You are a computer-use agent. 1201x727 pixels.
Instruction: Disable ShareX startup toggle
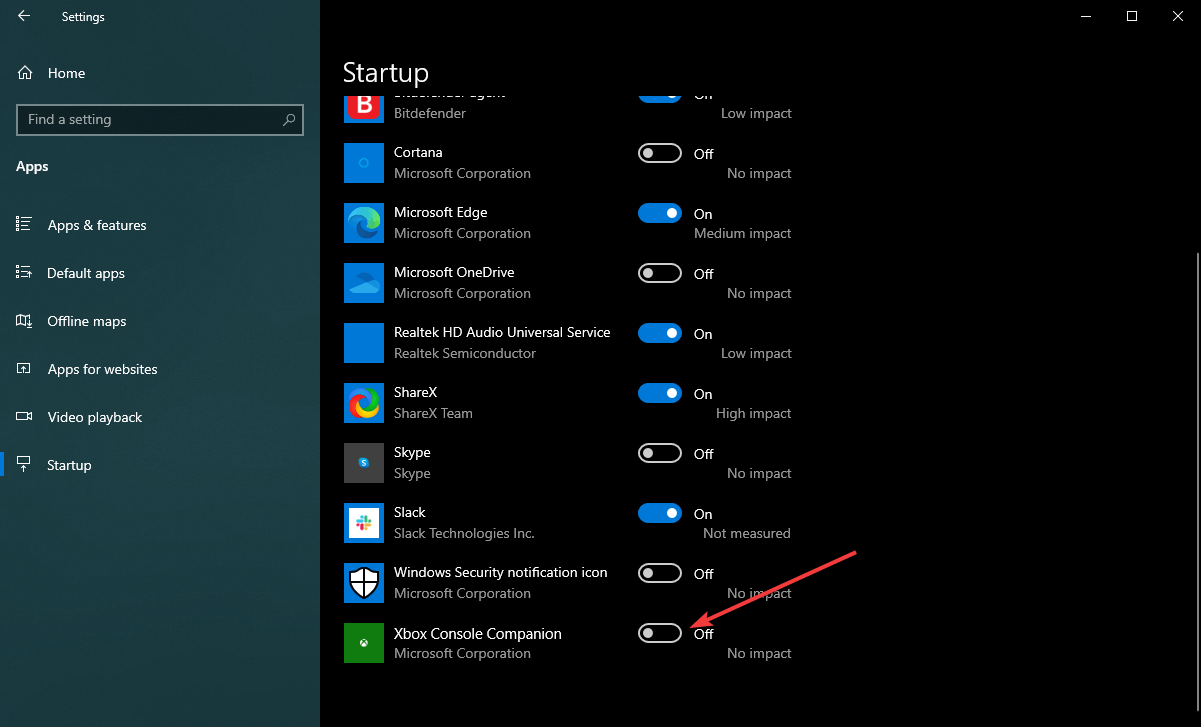click(x=660, y=393)
